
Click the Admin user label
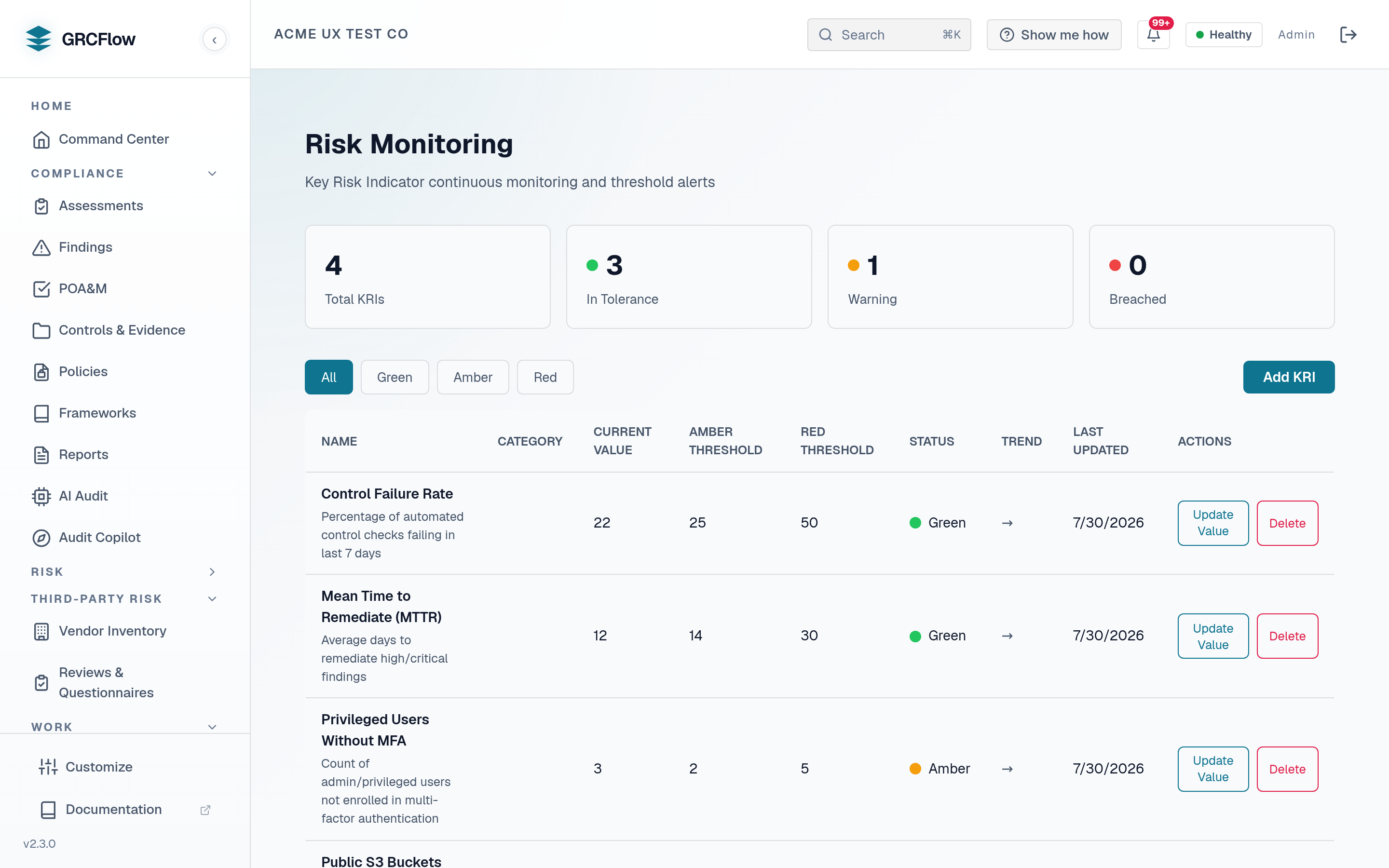(x=1296, y=35)
